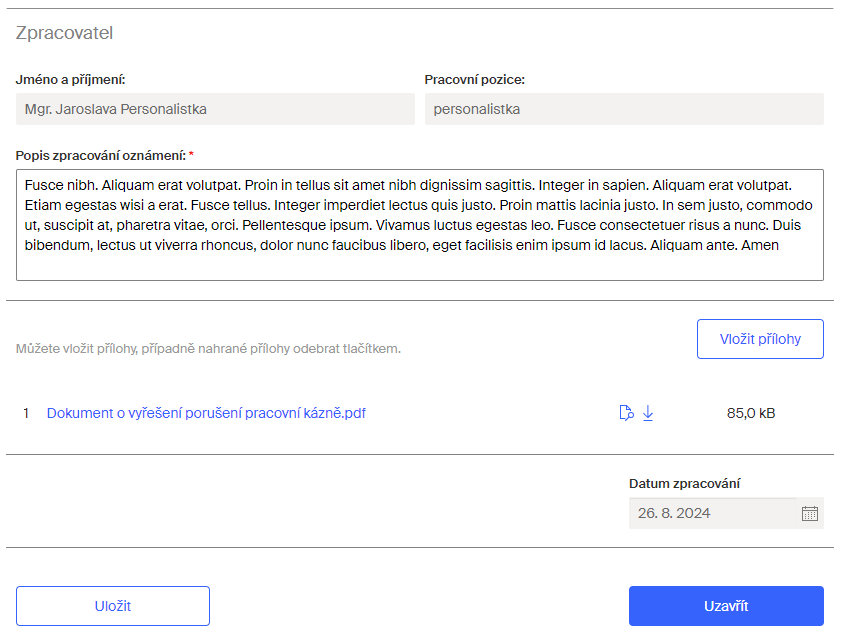This screenshot has width=842, height=641.
Task: Click inside the Popis zpracování oznámení textarea
Action: (420, 225)
